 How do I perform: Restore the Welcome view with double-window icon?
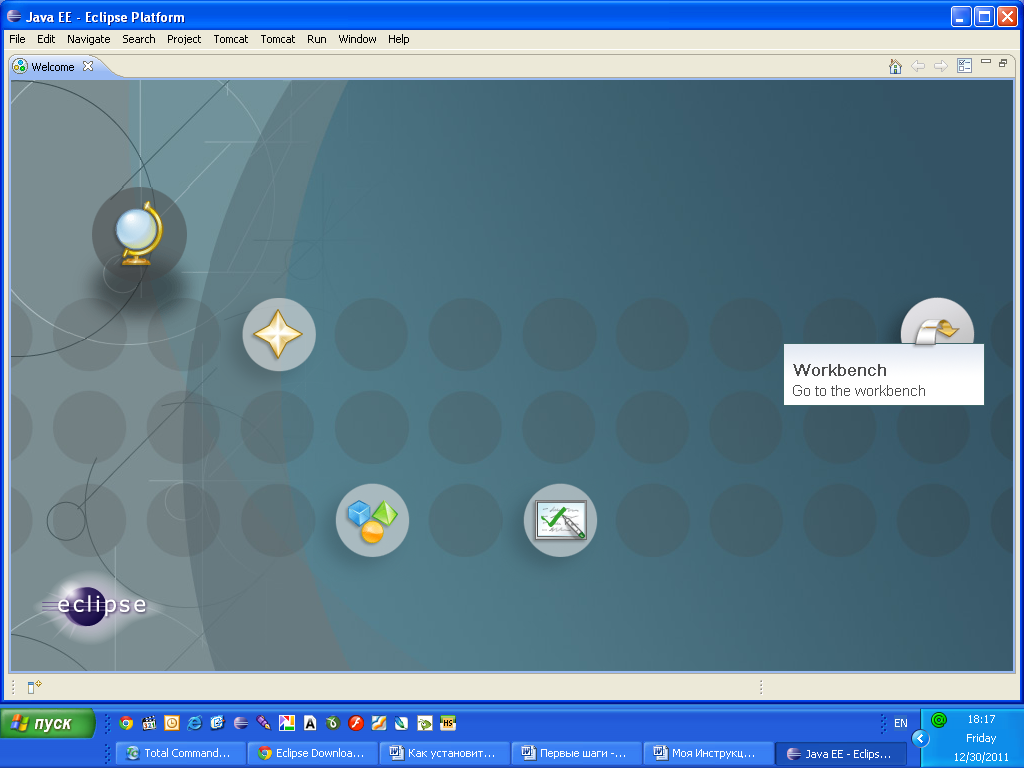click(x=1003, y=63)
